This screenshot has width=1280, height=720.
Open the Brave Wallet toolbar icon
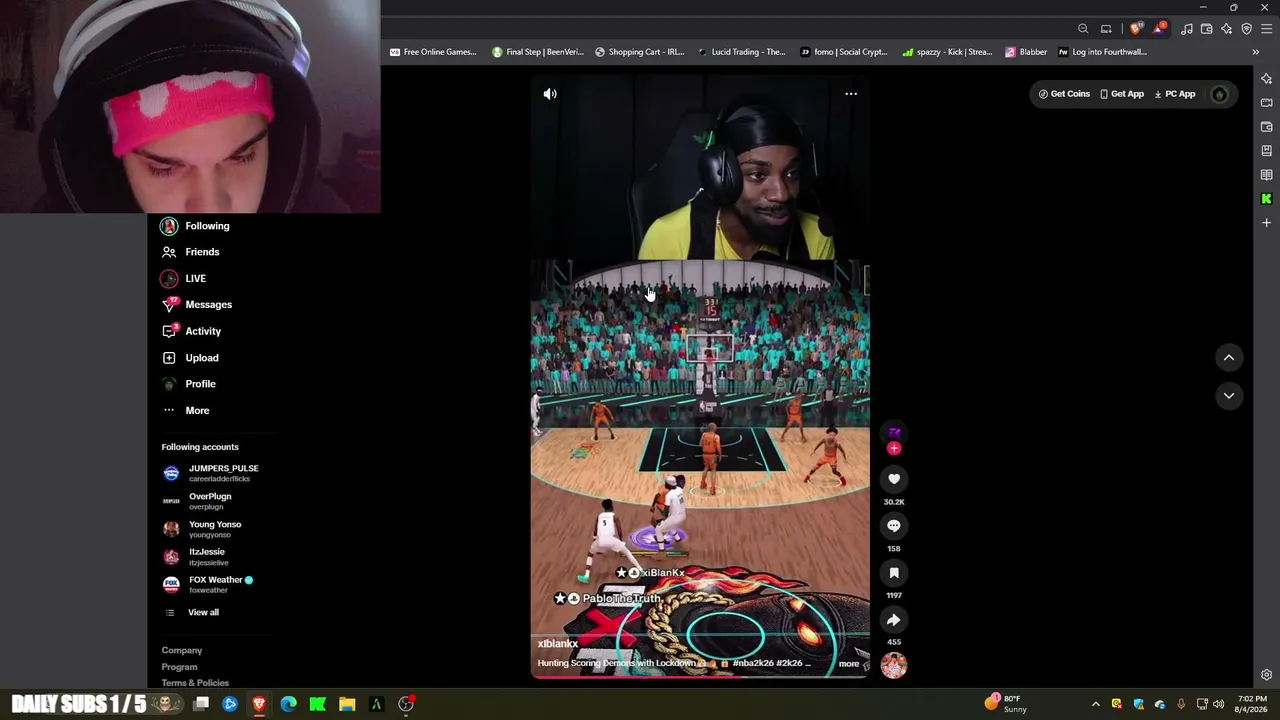[x=1207, y=29]
